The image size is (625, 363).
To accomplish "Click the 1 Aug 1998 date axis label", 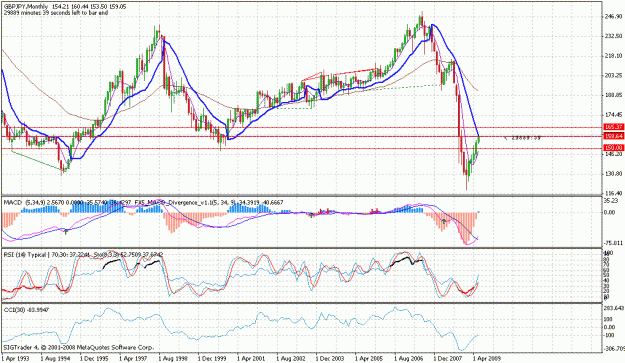I will coord(173,359).
